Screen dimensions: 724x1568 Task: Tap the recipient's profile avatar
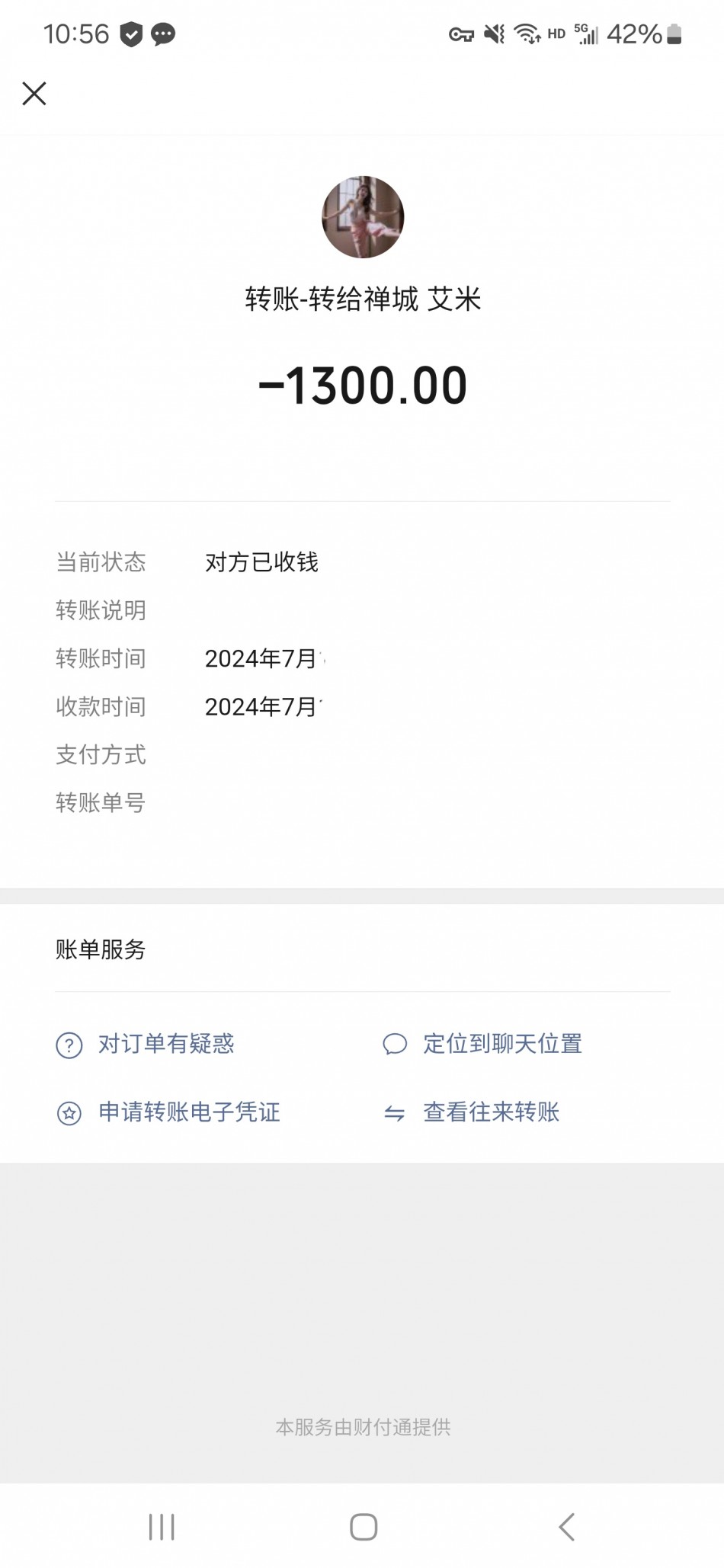point(363,217)
